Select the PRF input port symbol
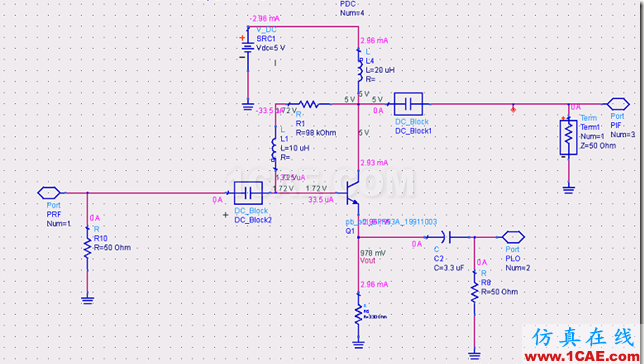644x364 pixels. 49,192
